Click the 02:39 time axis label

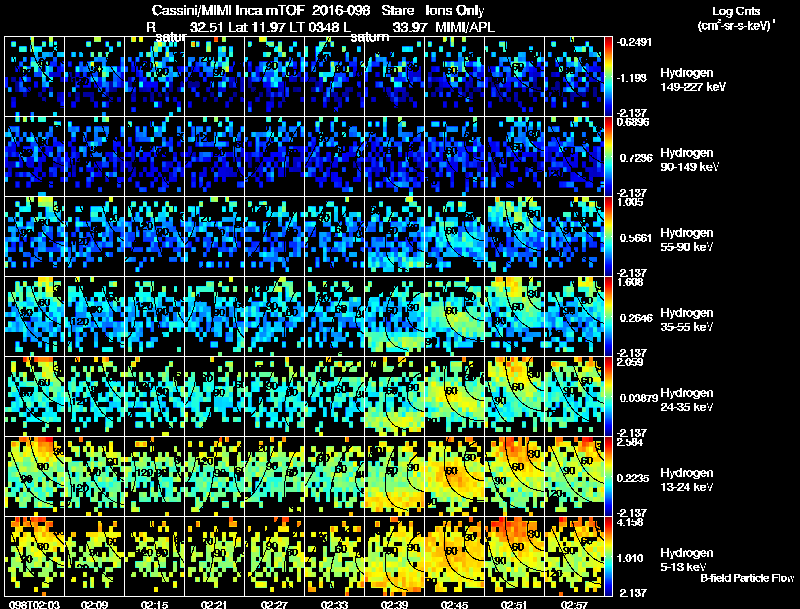pyautogui.click(x=395, y=604)
